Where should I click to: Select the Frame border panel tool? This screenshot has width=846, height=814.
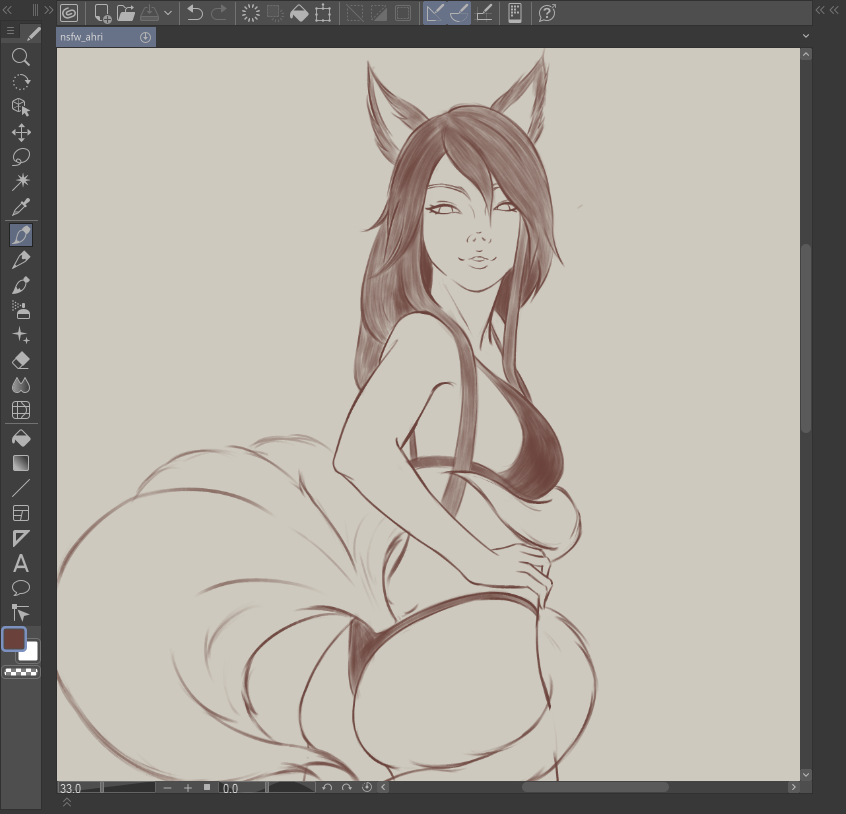pos(21,513)
